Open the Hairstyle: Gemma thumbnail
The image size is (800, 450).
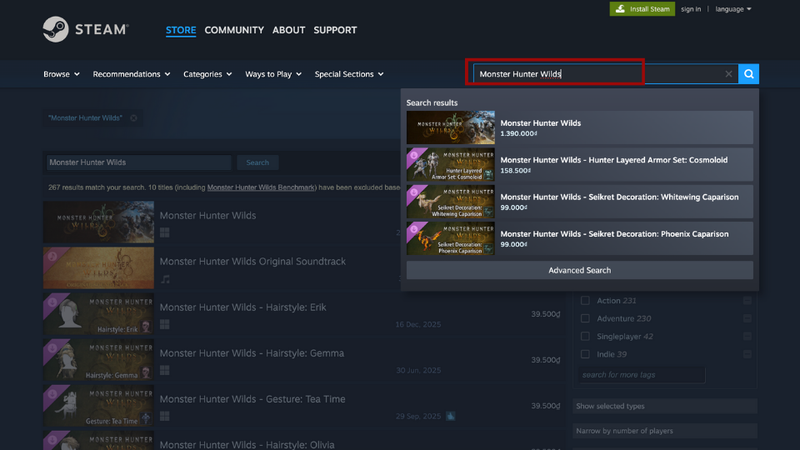[98, 360]
